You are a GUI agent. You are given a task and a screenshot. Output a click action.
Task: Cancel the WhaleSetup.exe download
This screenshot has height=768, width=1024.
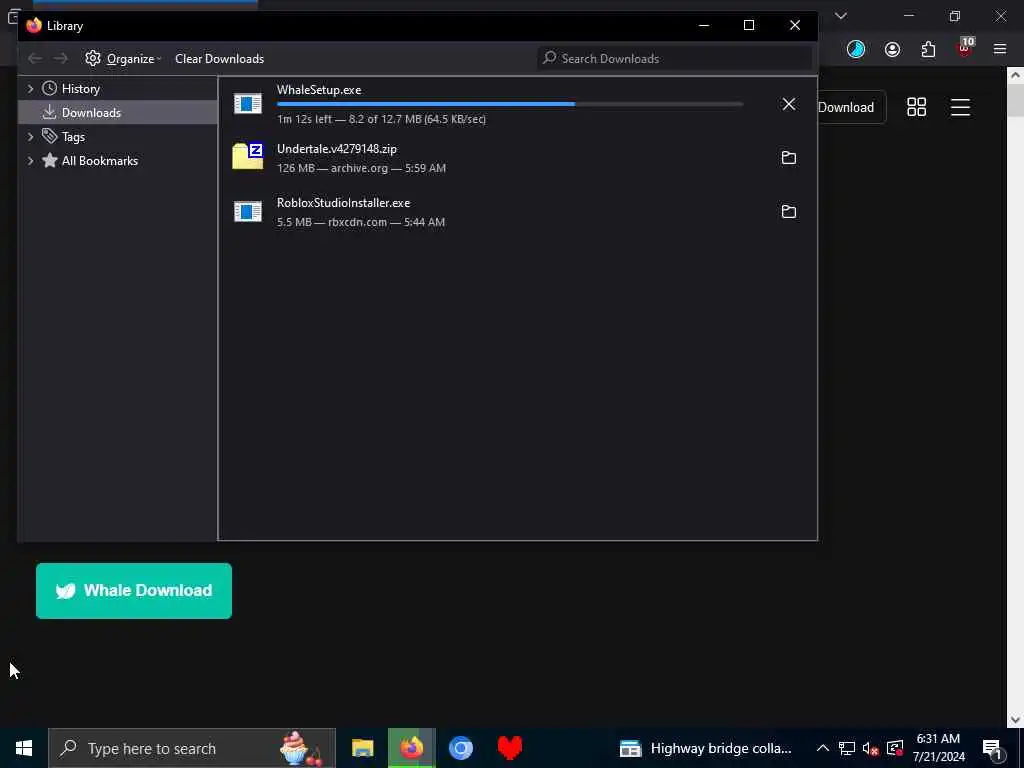tap(788, 104)
